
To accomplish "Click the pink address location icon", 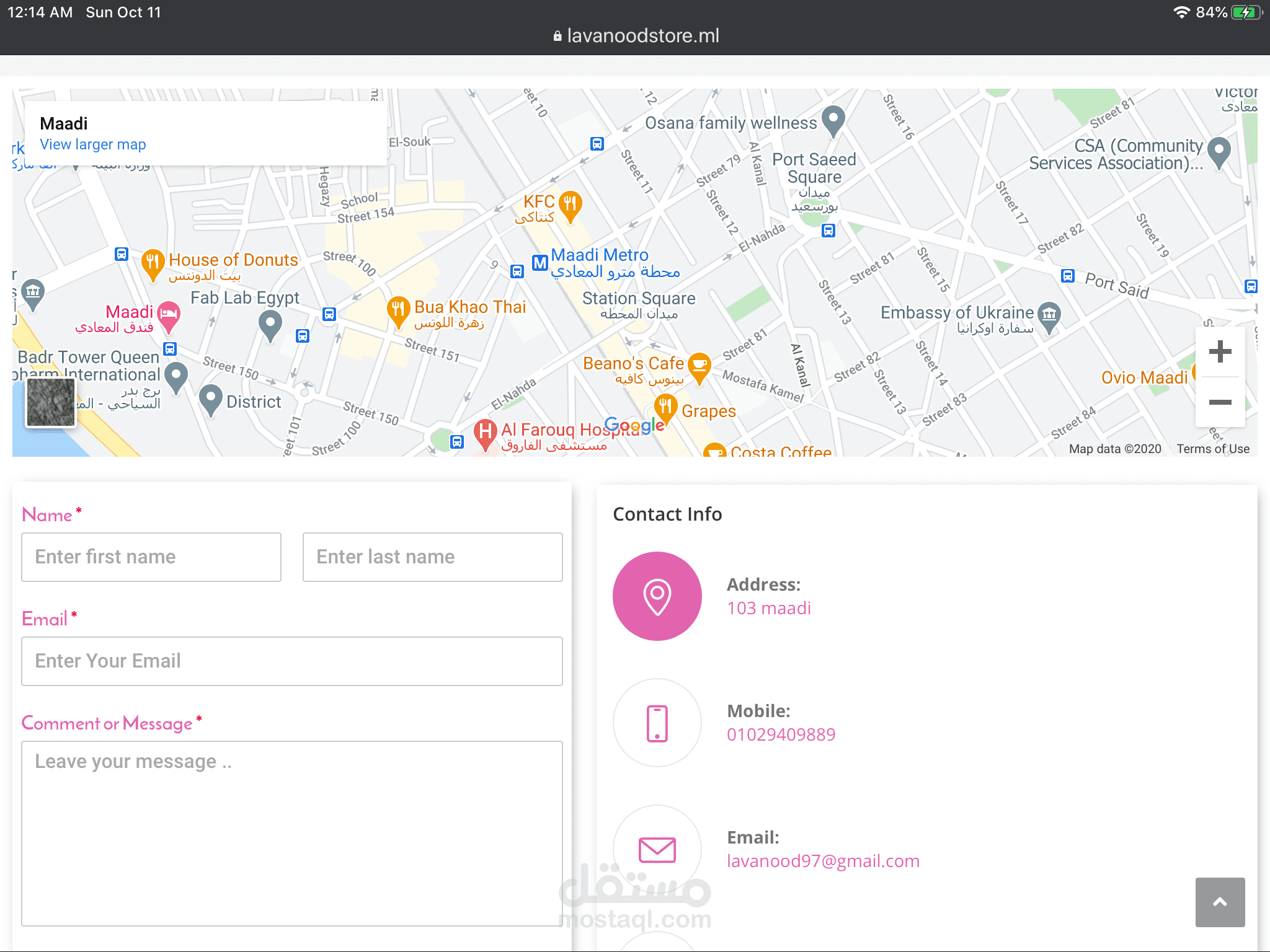I will click(657, 596).
